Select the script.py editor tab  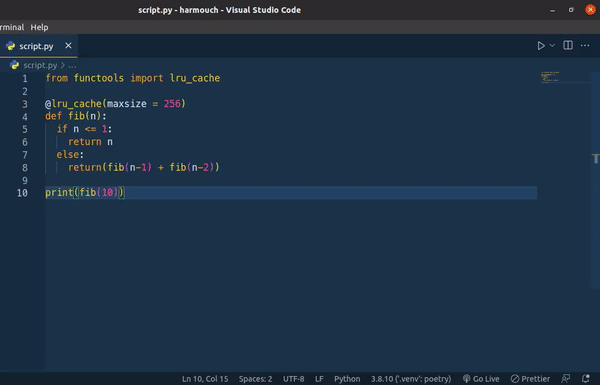coord(39,46)
